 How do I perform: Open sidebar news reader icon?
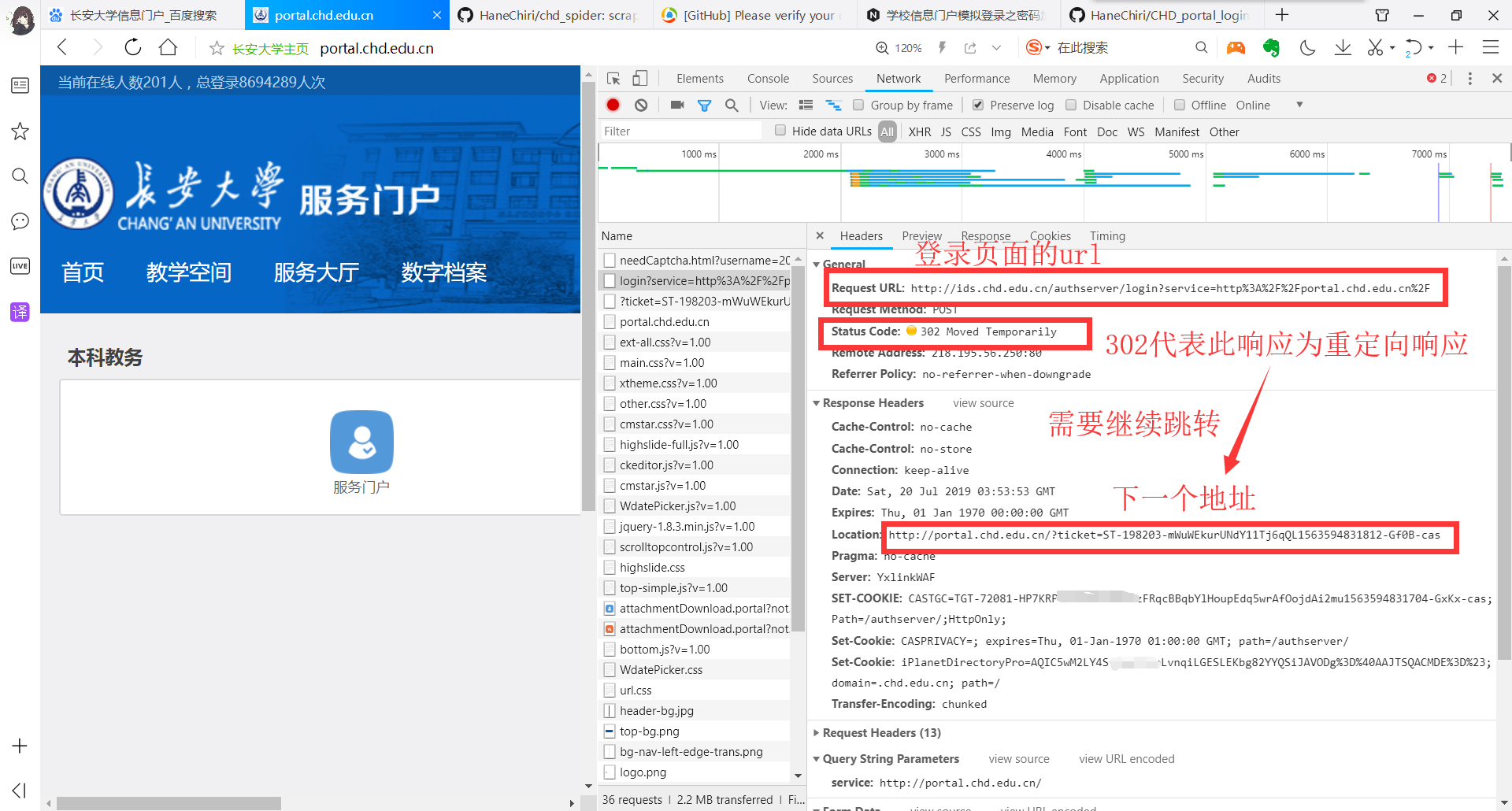tap(20, 85)
